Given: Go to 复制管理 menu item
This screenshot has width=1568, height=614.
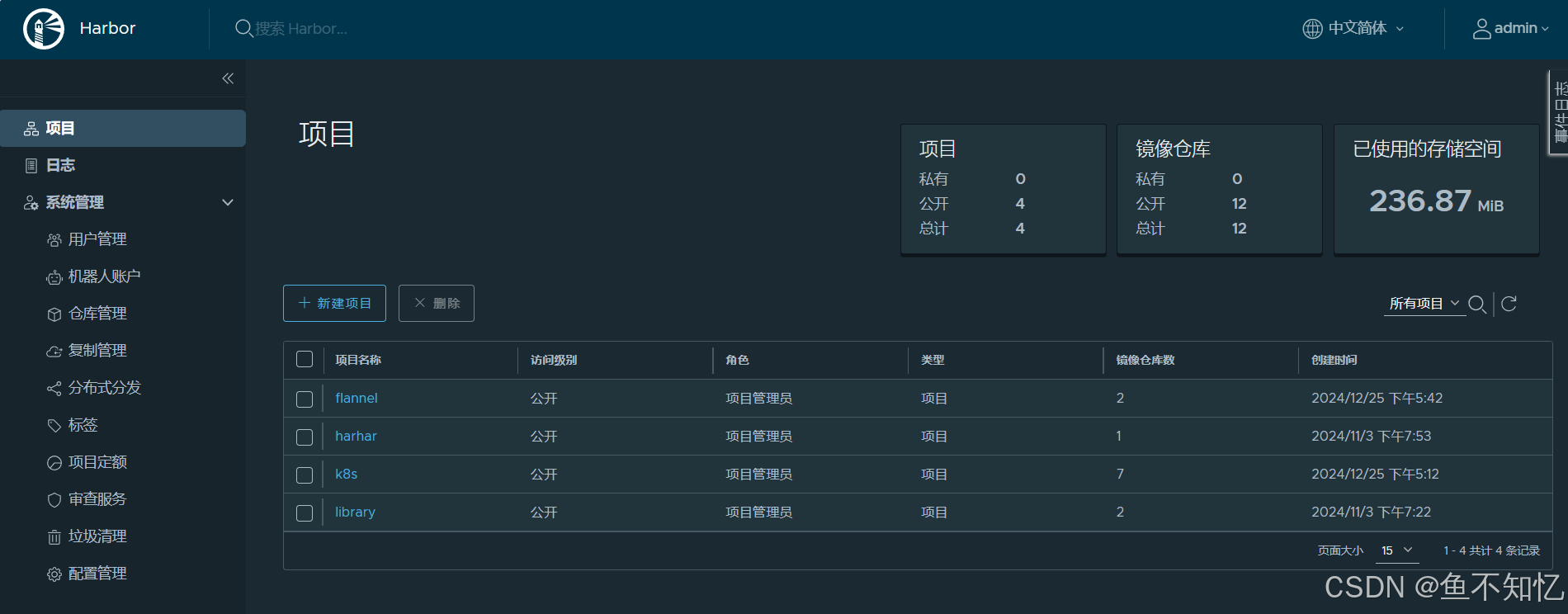Looking at the screenshot, I should click(x=97, y=351).
